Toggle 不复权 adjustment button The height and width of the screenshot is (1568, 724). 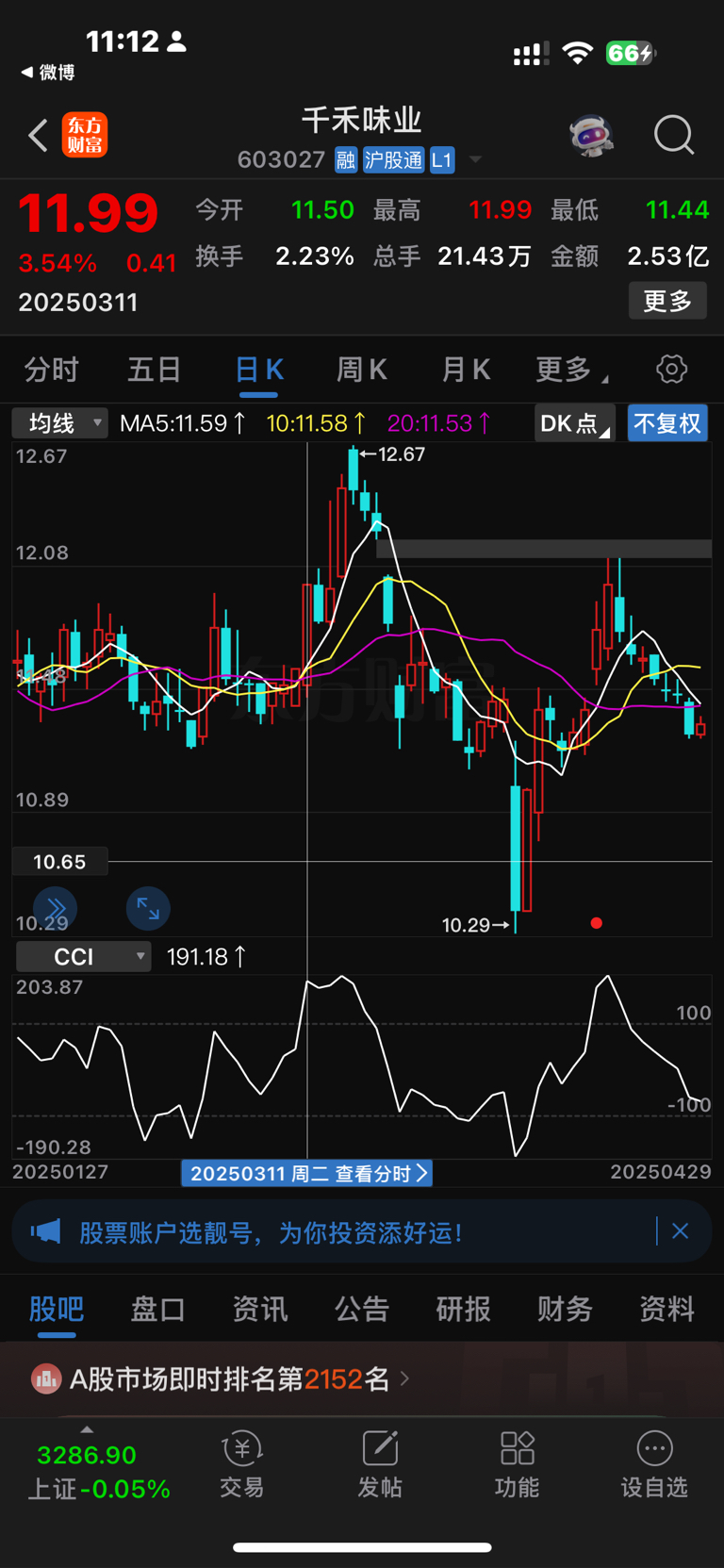coord(667,423)
